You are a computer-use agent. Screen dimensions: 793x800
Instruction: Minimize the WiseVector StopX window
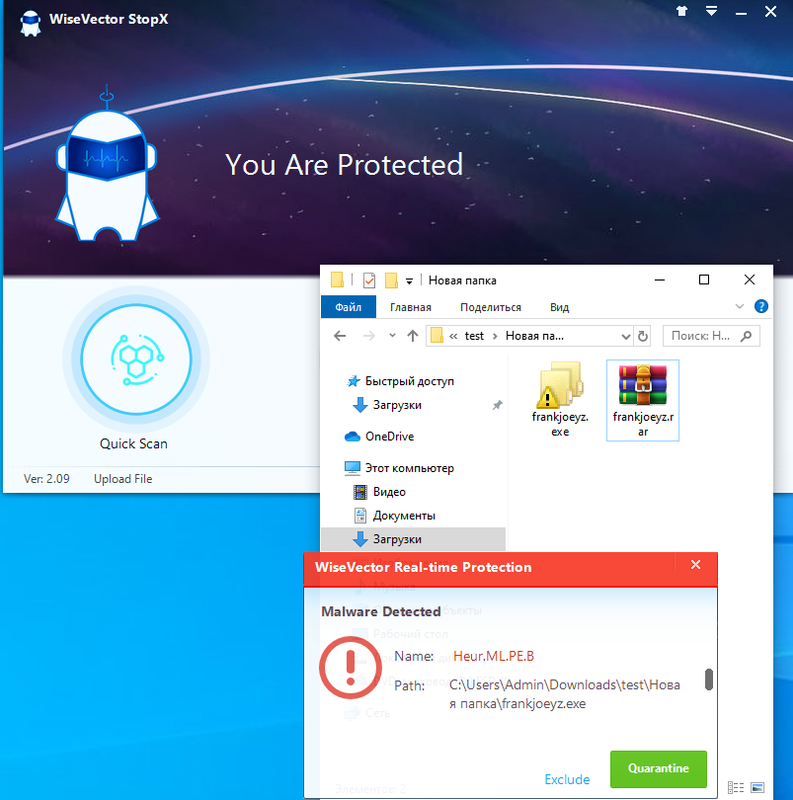tap(741, 13)
